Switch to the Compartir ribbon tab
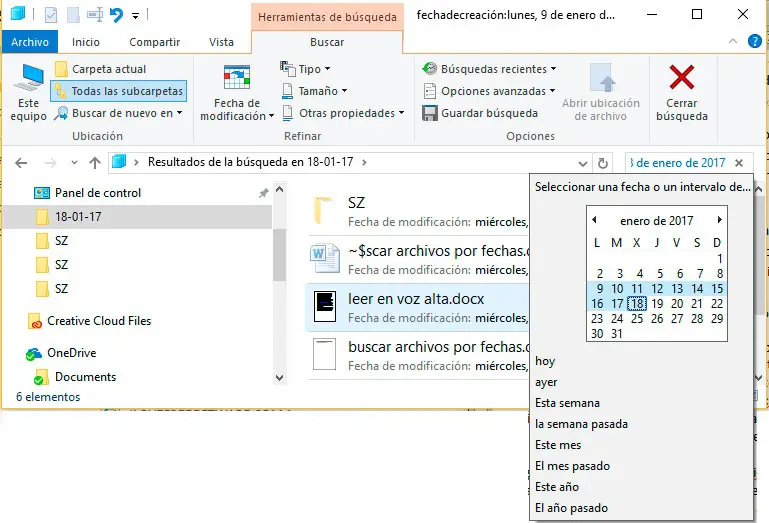 click(x=154, y=42)
